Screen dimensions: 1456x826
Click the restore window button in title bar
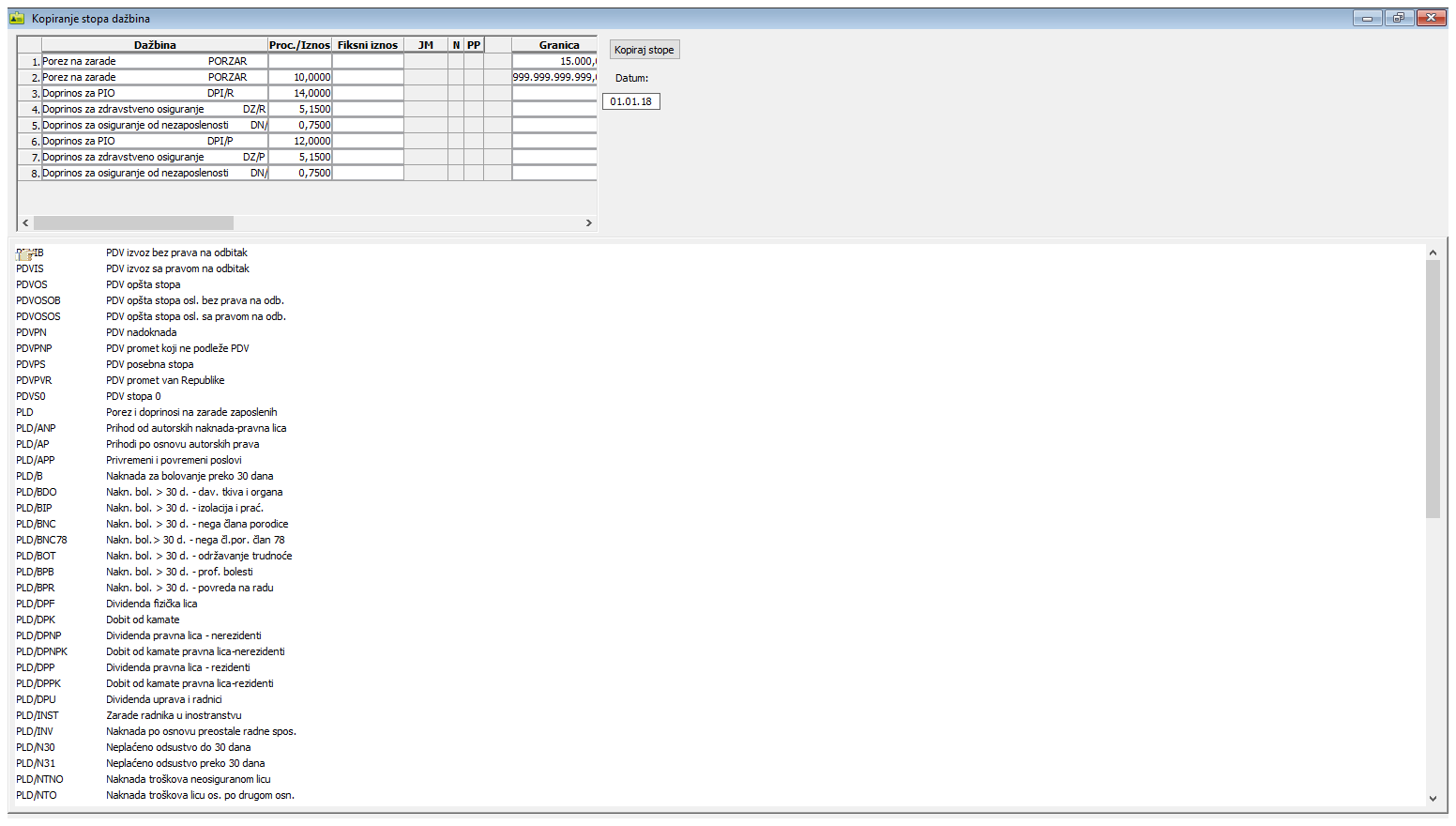(x=1399, y=18)
